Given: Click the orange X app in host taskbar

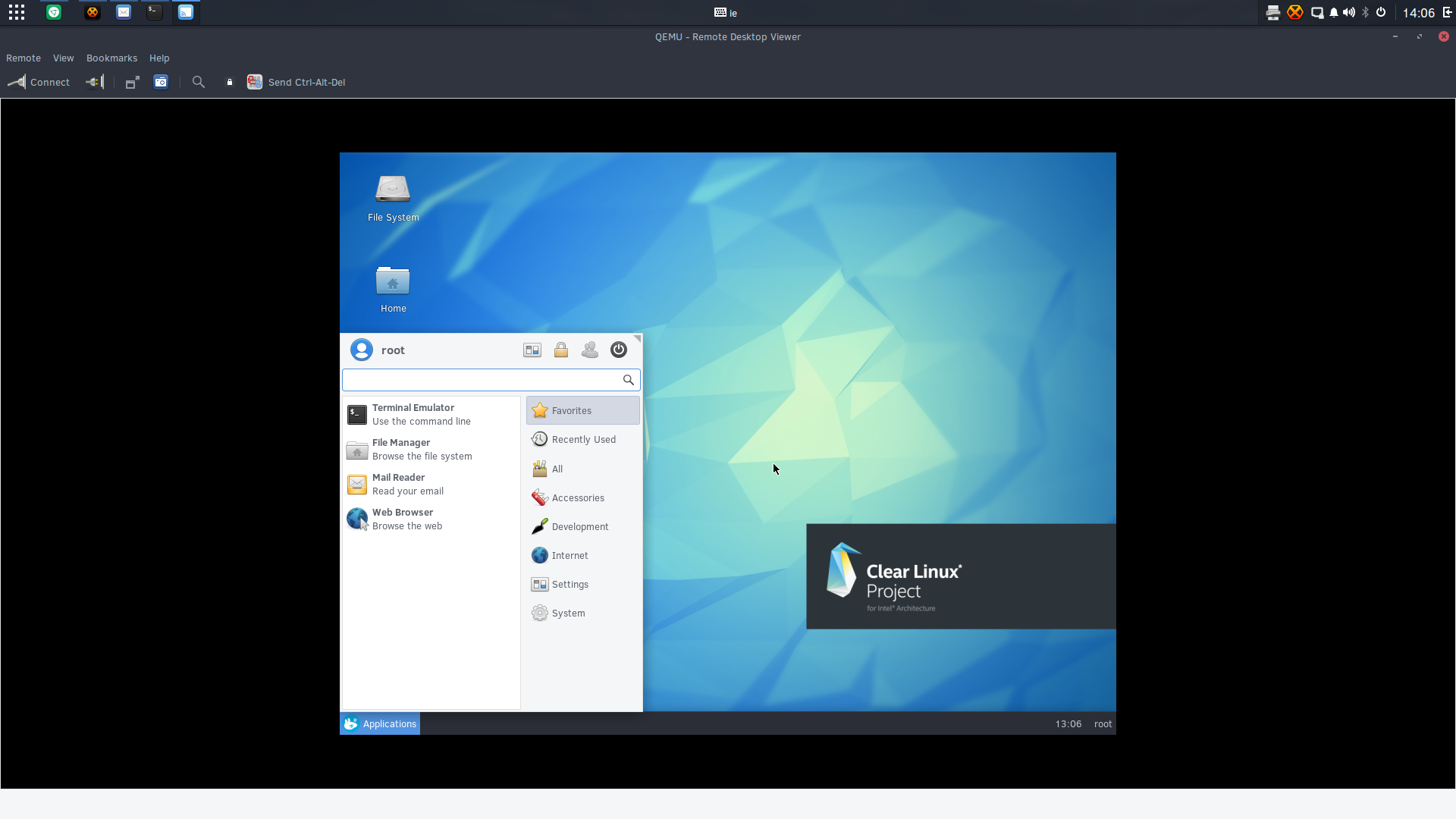Looking at the screenshot, I should pos(93,12).
